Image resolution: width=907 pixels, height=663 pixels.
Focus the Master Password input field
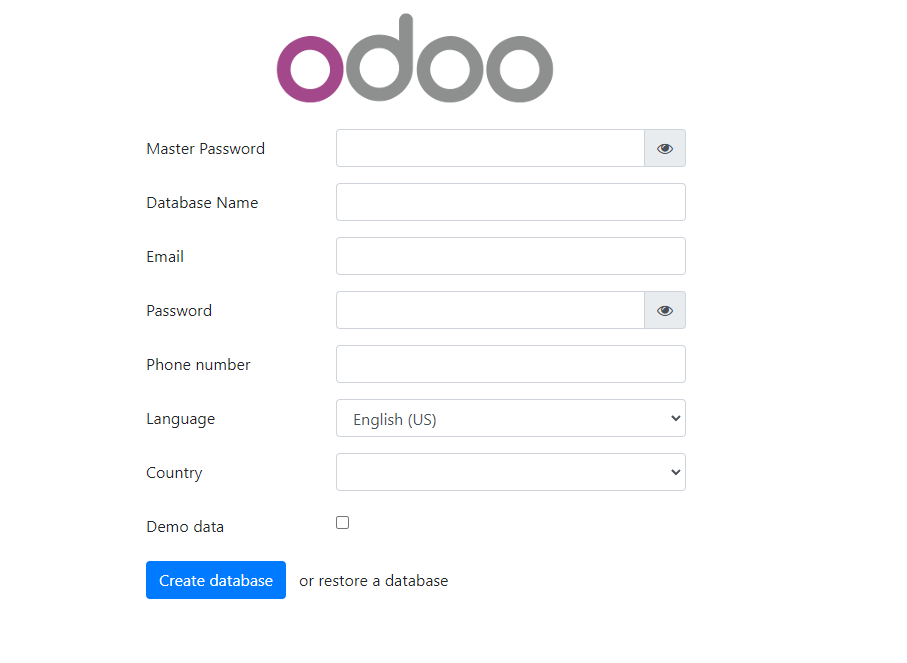[x=490, y=148]
